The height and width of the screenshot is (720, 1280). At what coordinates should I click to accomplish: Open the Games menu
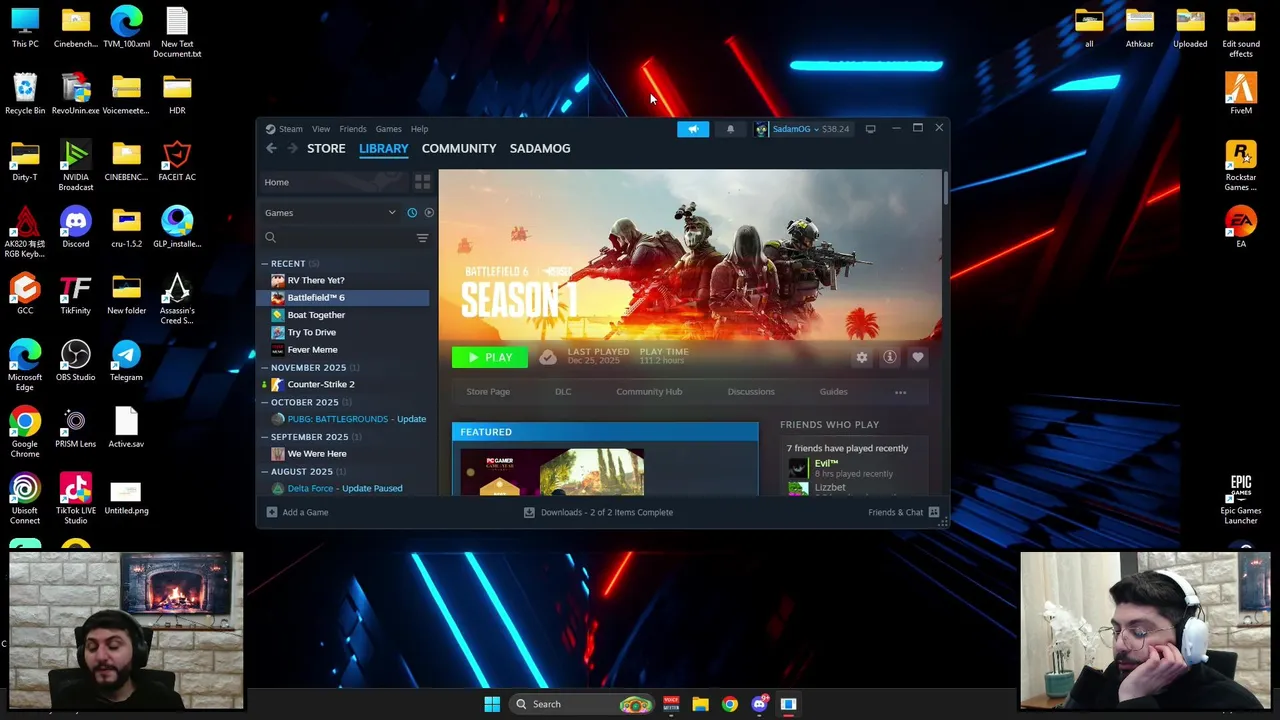click(388, 129)
